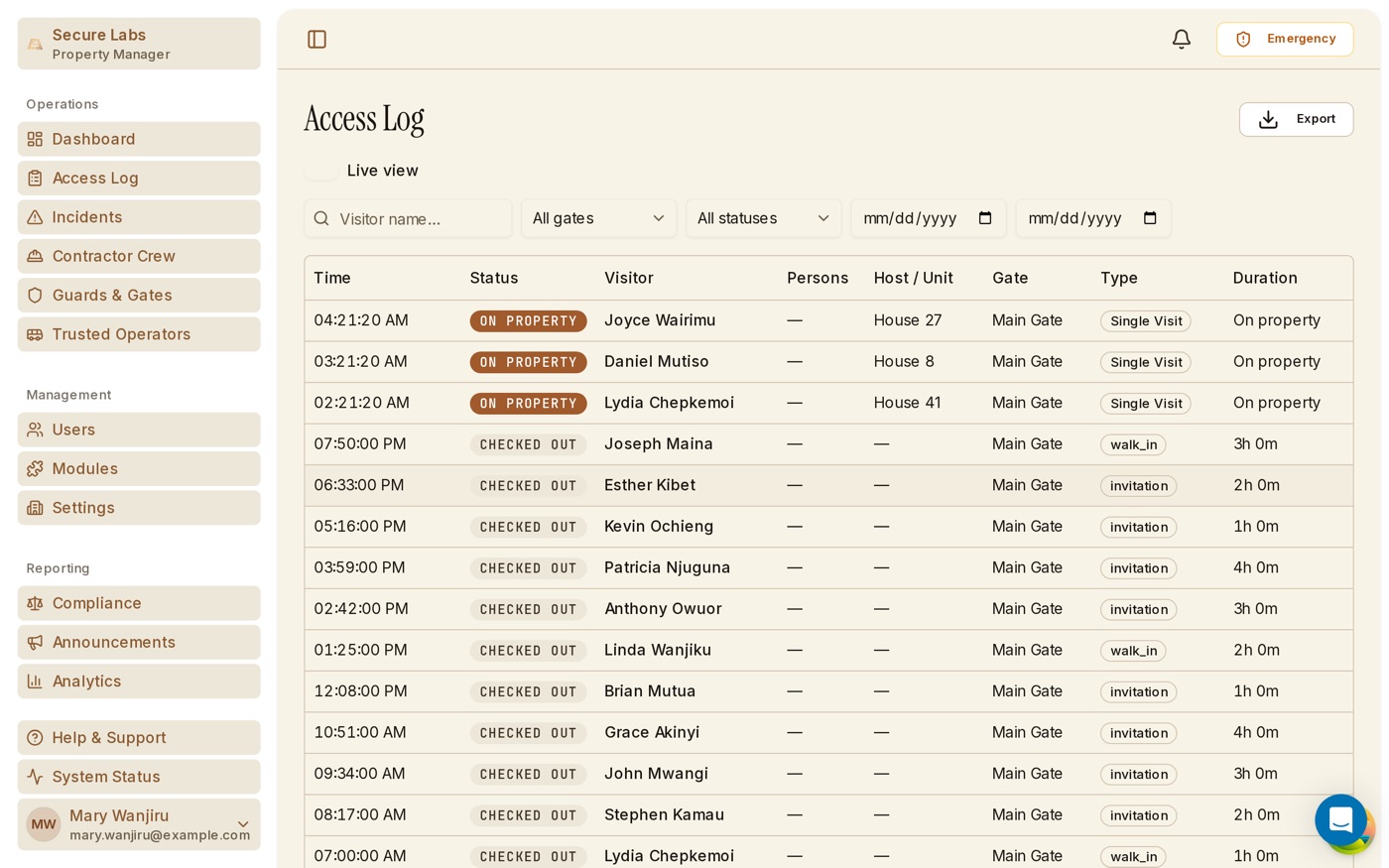
Task: Select Analytics in the Reporting section
Action: [139, 682]
